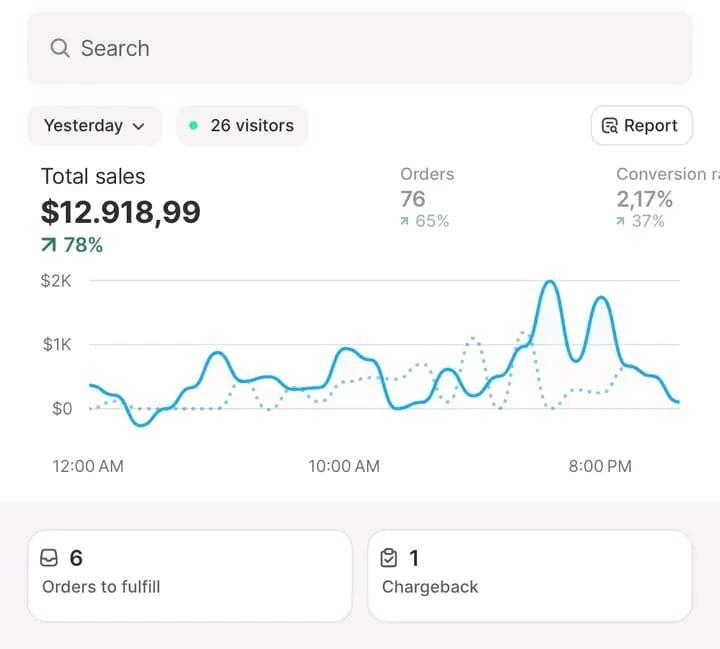Open the Report button

[x=641, y=125]
